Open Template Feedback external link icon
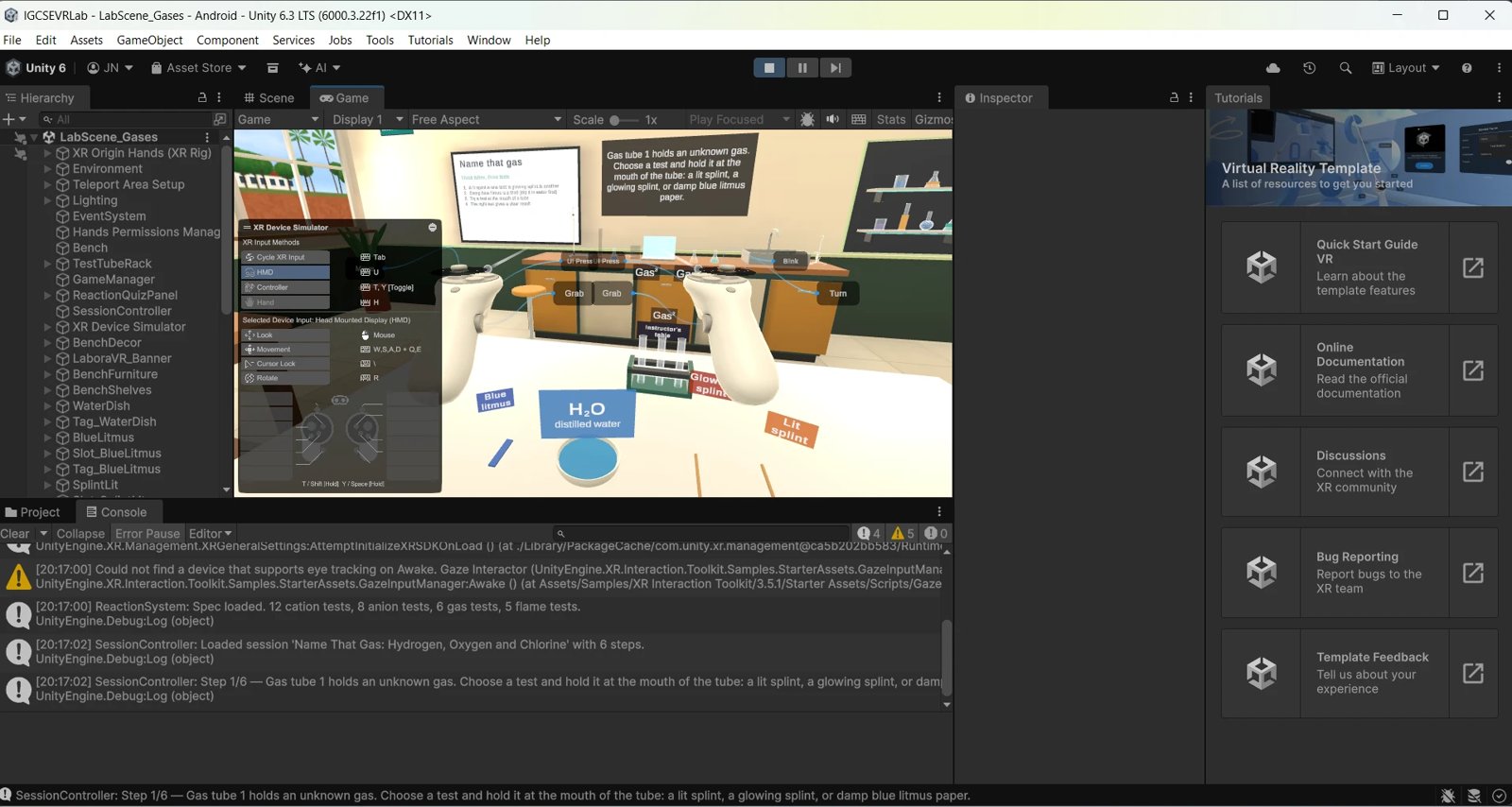Viewport: 1512px width, 807px height. (x=1472, y=673)
